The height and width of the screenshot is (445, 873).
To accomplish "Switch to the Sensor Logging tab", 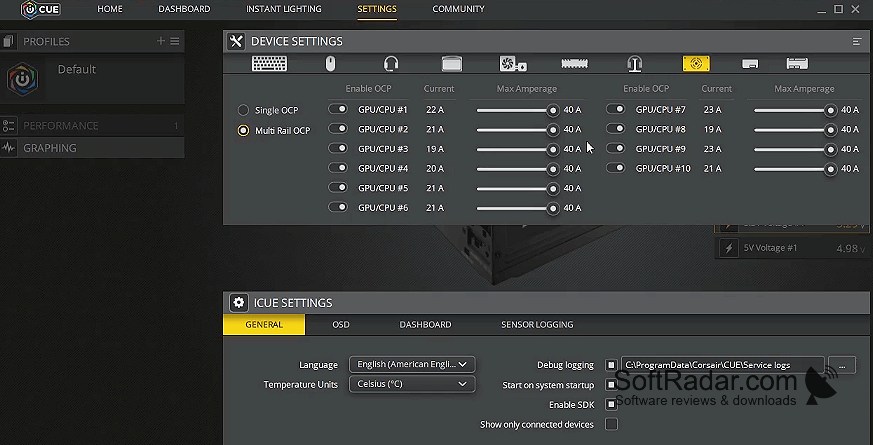I will (x=537, y=324).
